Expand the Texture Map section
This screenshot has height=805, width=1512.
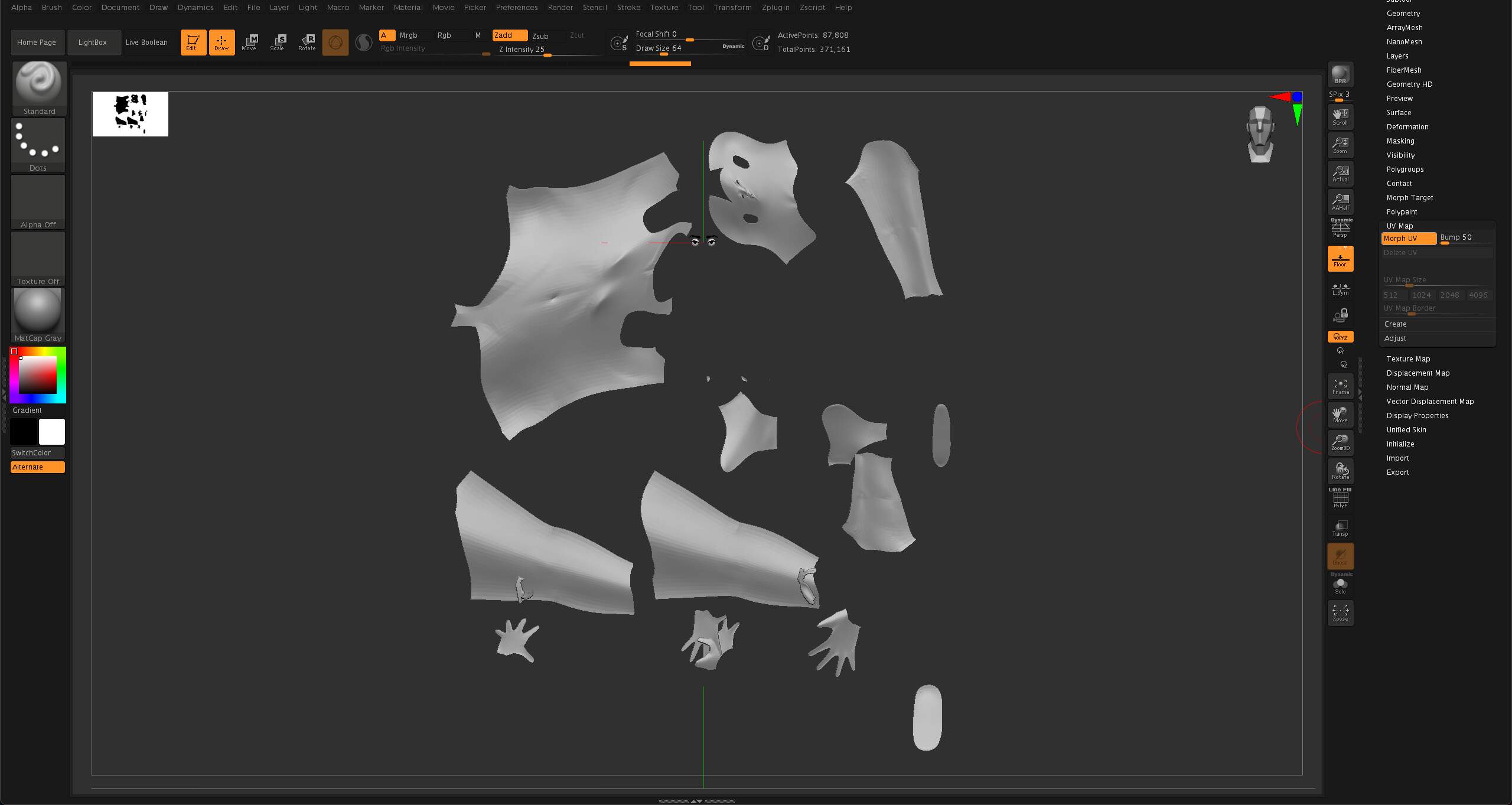[x=1408, y=359]
